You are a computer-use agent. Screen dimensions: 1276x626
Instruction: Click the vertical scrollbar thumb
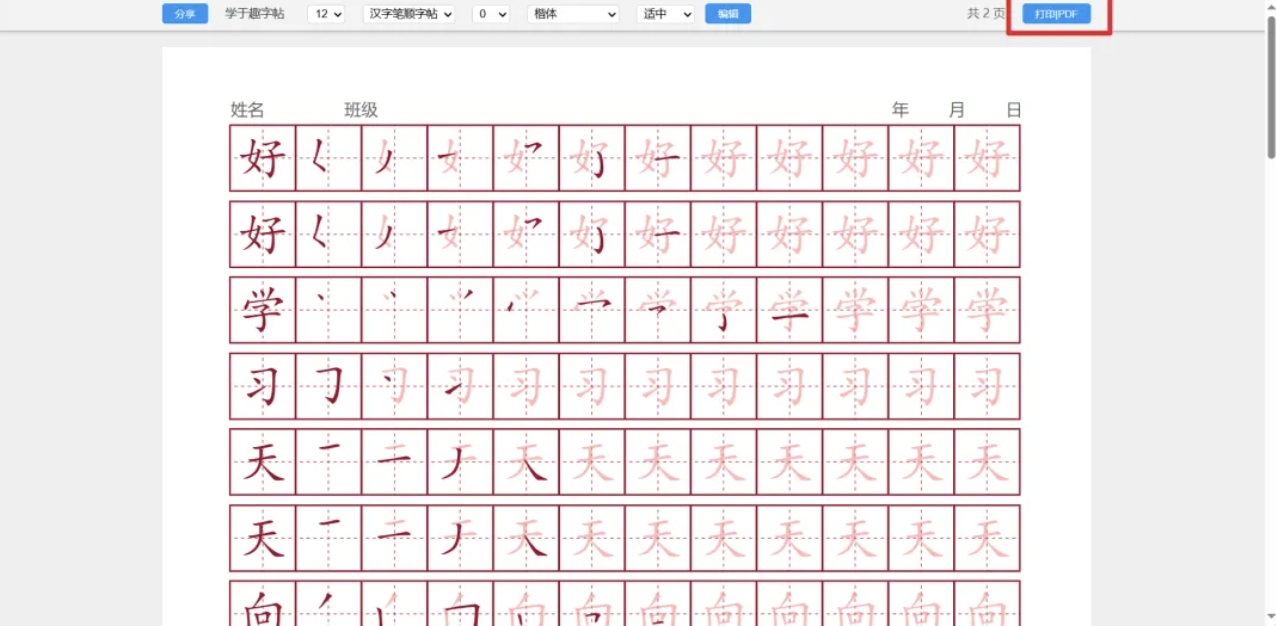coord(1271,85)
